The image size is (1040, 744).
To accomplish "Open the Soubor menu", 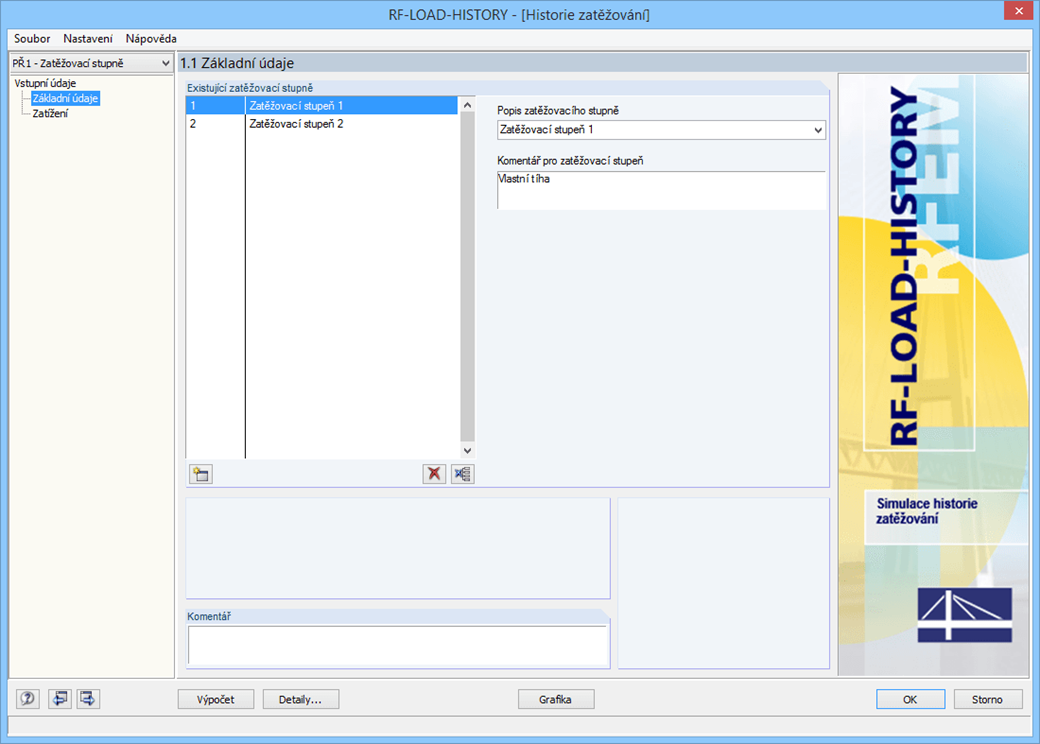I will (32, 38).
